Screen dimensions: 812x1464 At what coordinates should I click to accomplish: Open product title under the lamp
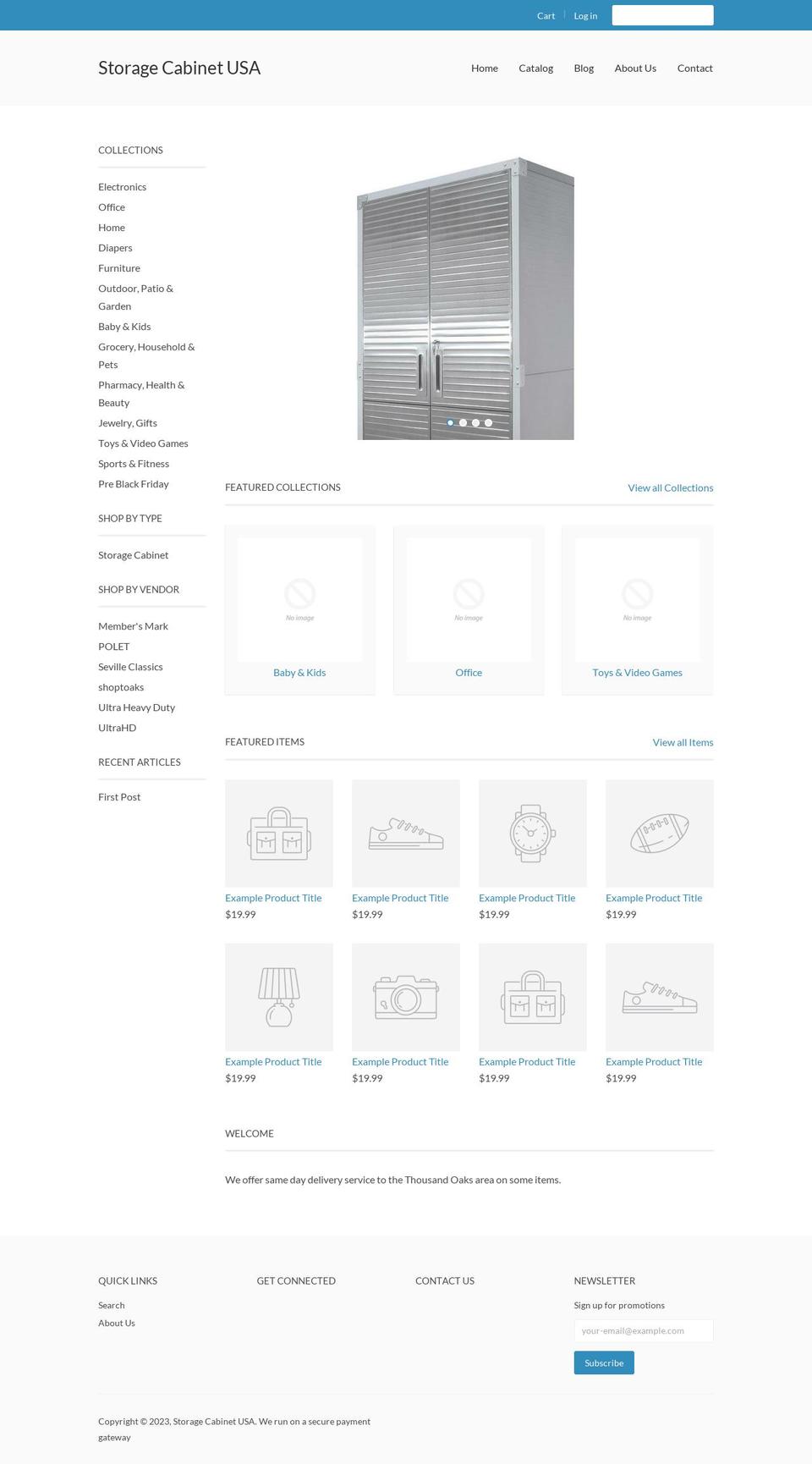(273, 1062)
